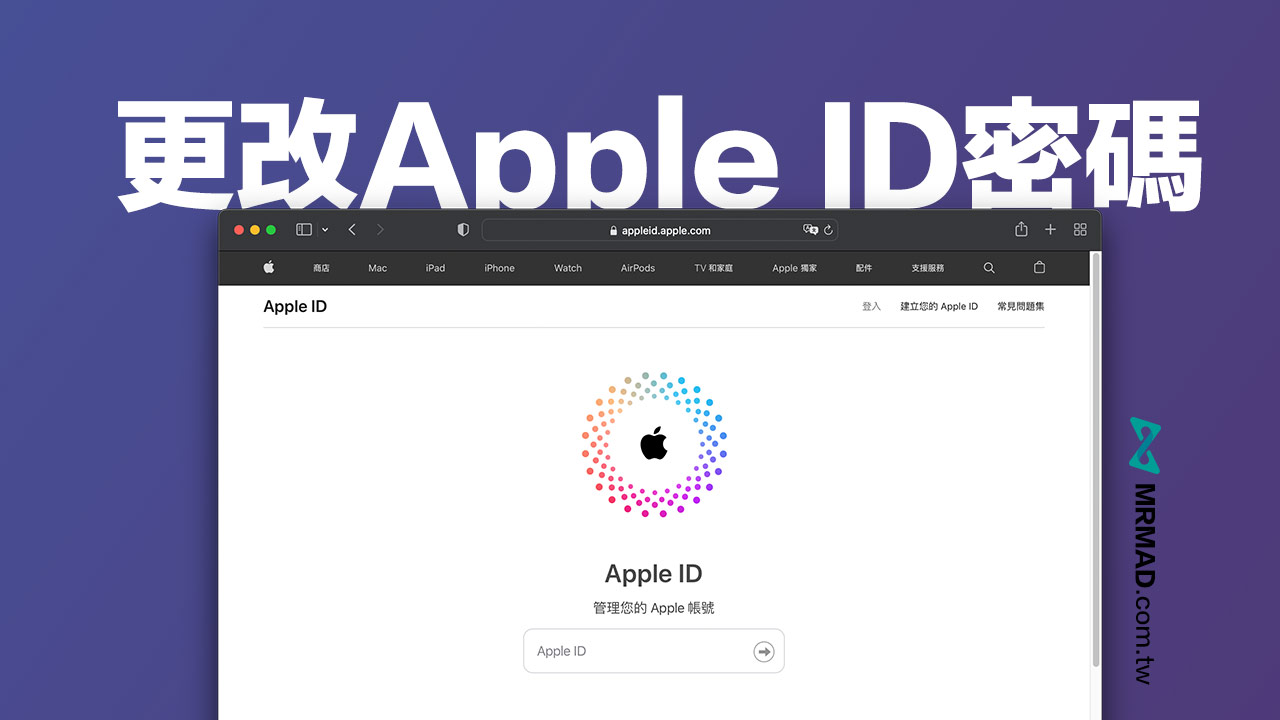Click the privacy report shield icon

463,230
